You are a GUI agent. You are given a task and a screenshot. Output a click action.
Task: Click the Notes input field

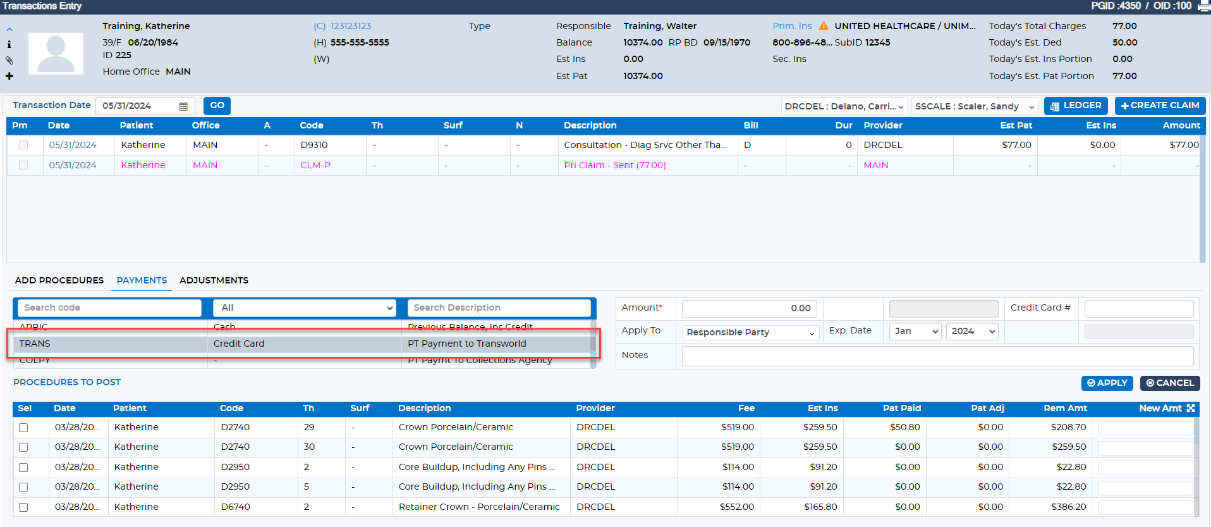click(938, 356)
